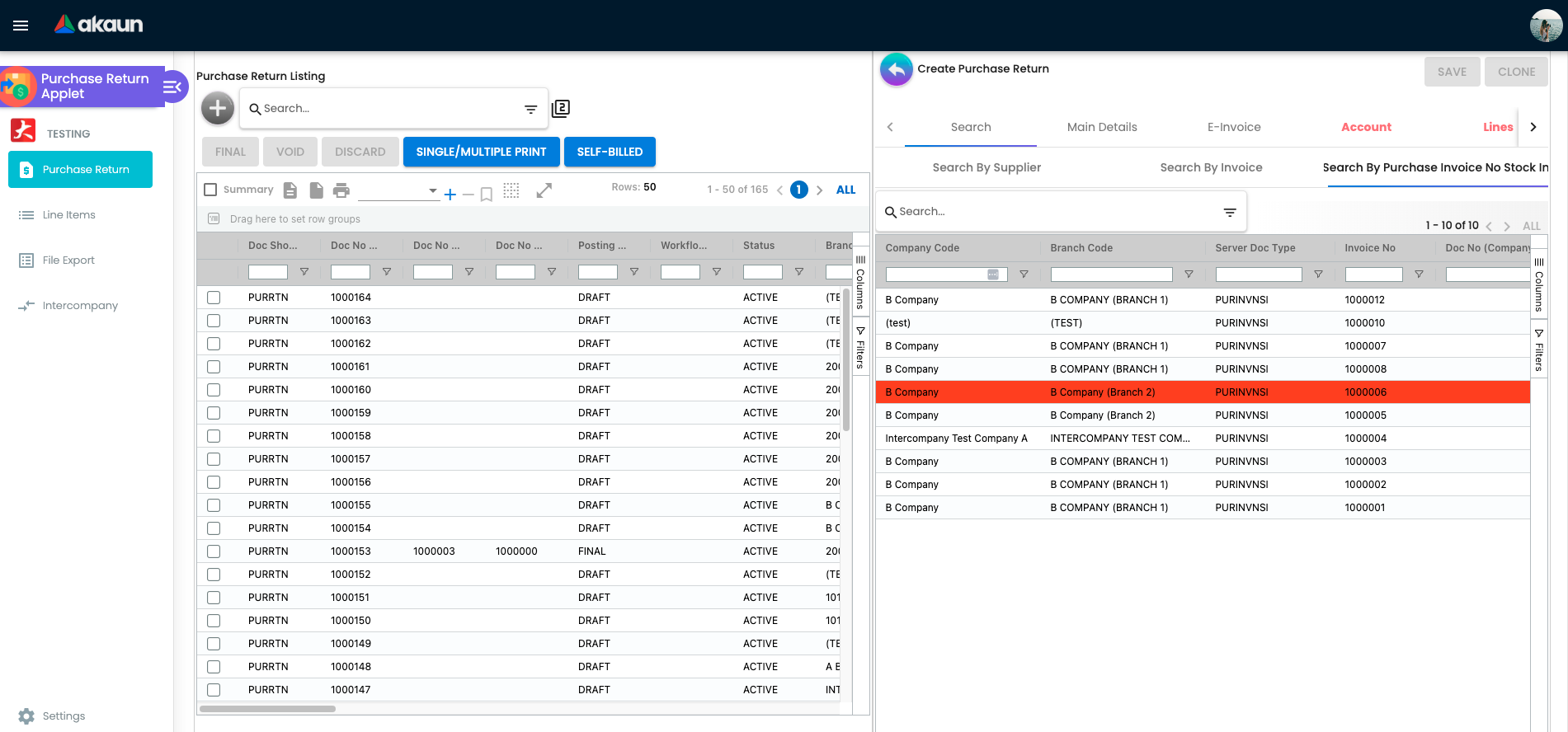Open Server Doc Type filter funnel
The height and width of the screenshot is (732, 1568).
1318,274
